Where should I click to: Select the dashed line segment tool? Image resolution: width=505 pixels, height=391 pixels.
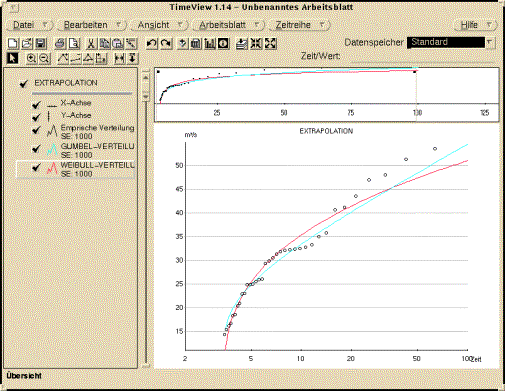(76, 59)
